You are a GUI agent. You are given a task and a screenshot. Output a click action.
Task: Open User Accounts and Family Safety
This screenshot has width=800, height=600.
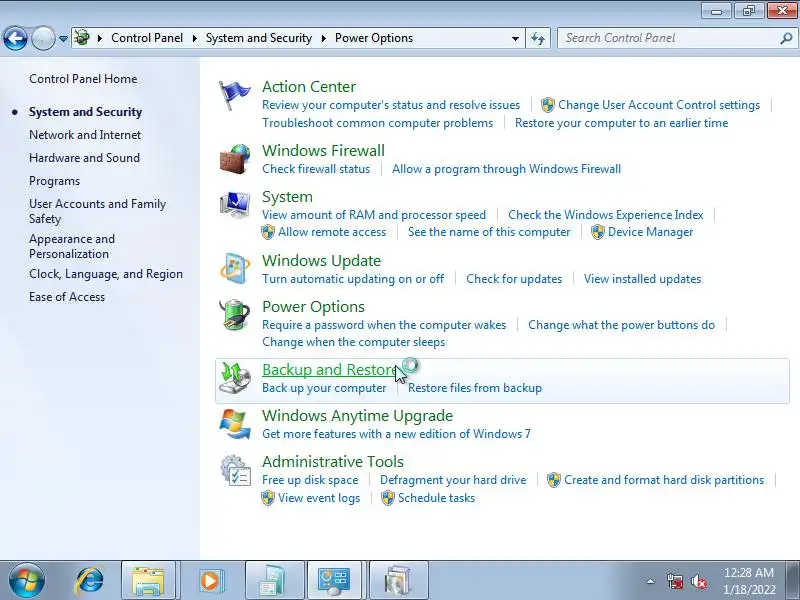point(97,211)
